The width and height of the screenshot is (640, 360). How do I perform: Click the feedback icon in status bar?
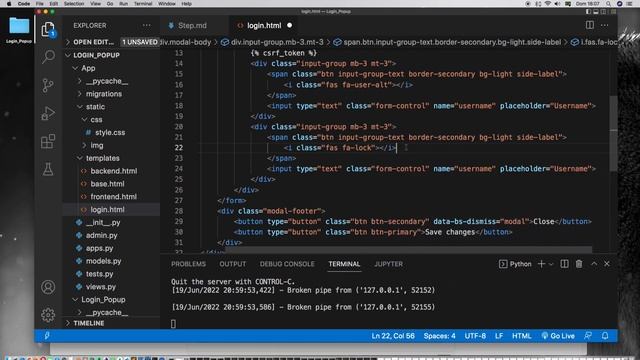coord(588,336)
